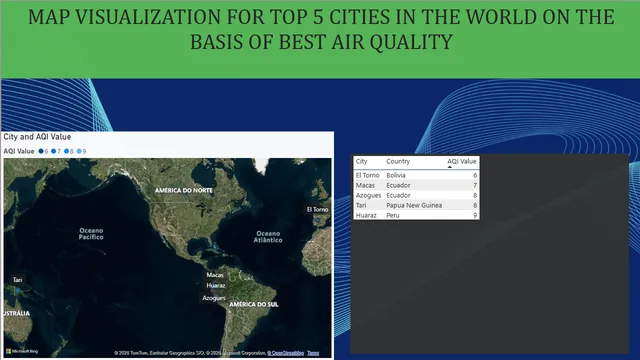Screen dimensions: 640x360
Task: Click the sort arrow under AQI Value
Action: point(449,167)
